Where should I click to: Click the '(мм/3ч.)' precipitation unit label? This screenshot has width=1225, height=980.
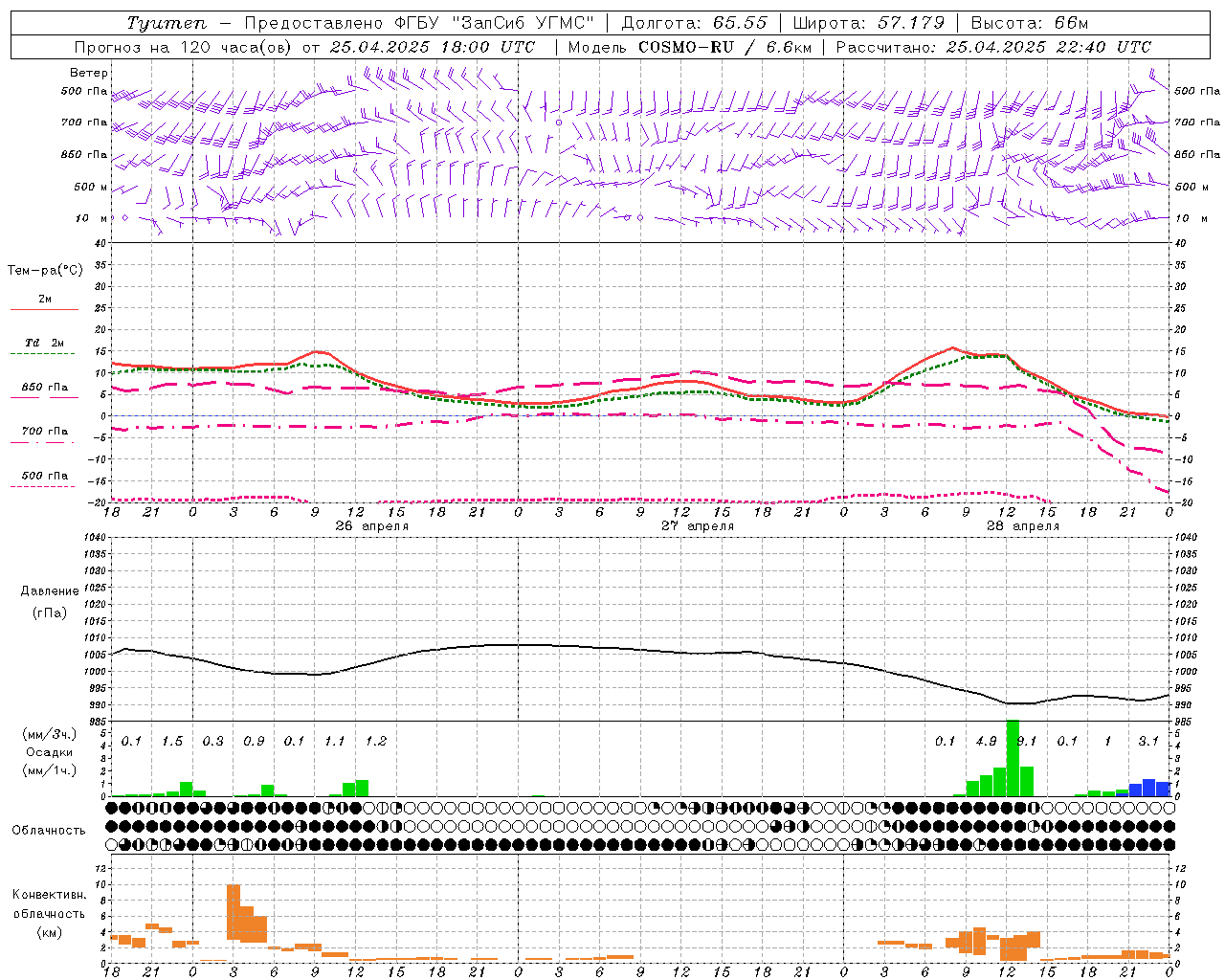point(50,734)
